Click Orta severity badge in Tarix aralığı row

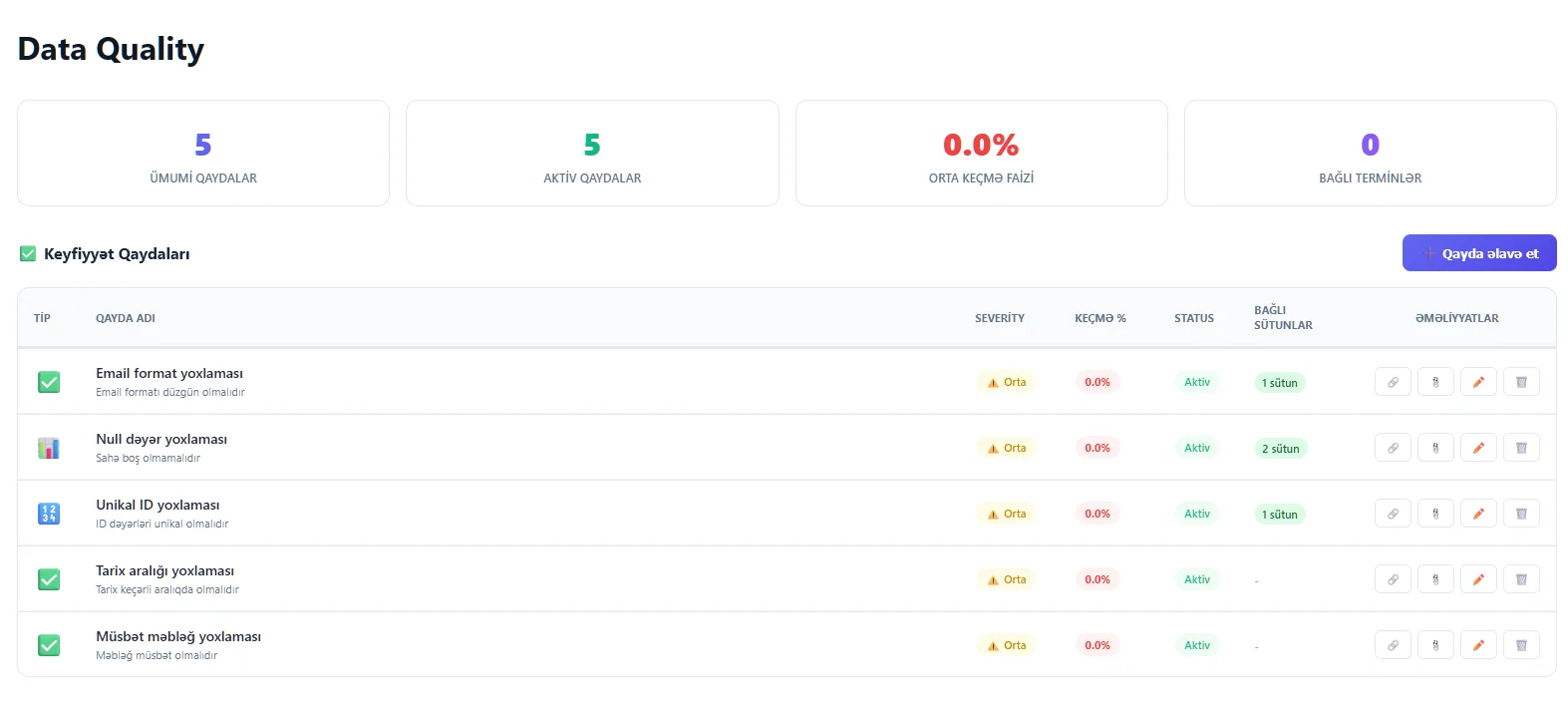click(1006, 579)
